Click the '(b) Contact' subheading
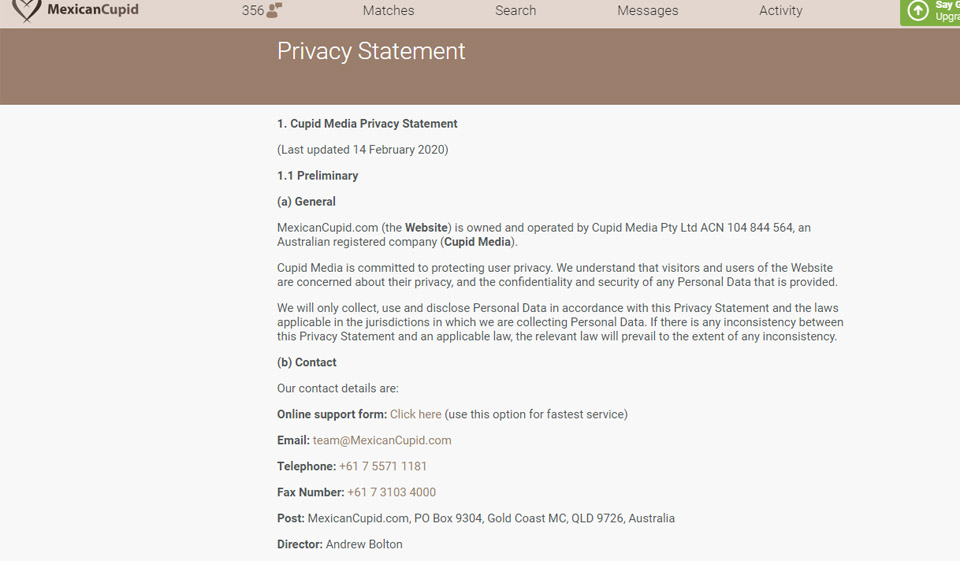Image resolution: width=960 pixels, height=561 pixels. point(306,362)
